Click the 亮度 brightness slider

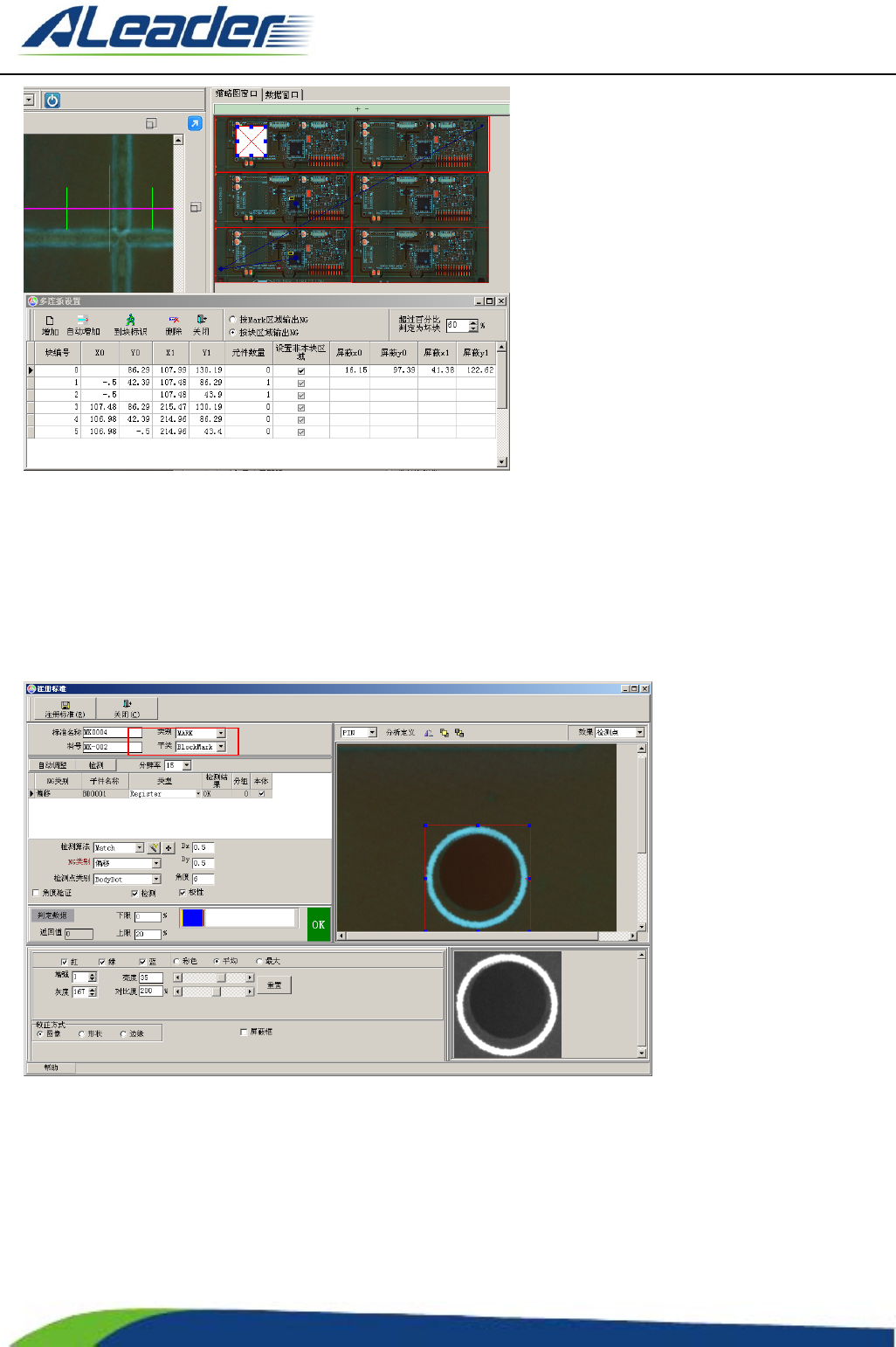tap(214, 978)
